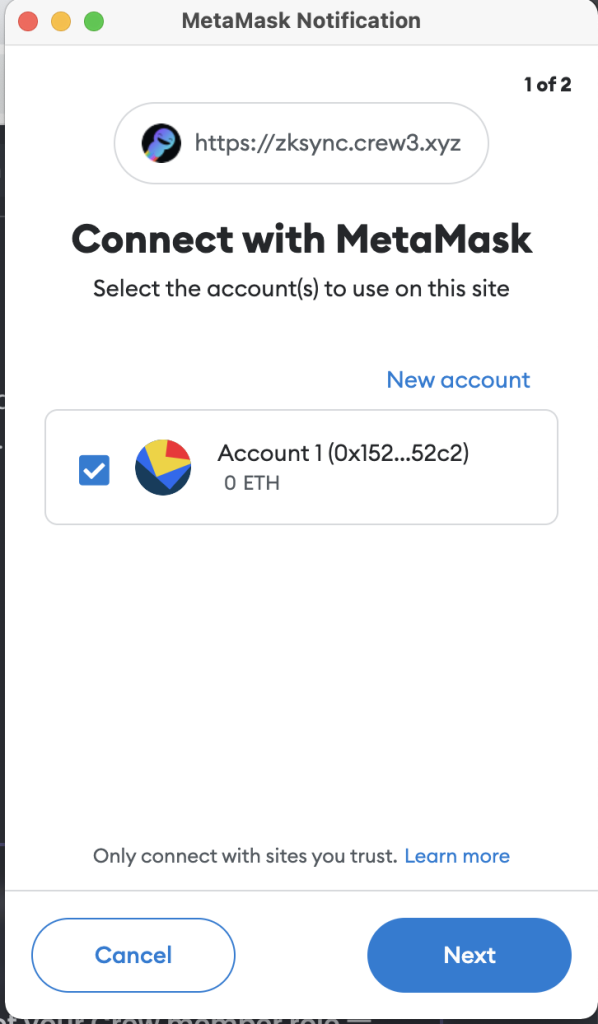Select the Account 1 (0x152...52c2) label
This screenshot has height=1024, width=598.
point(343,453)
